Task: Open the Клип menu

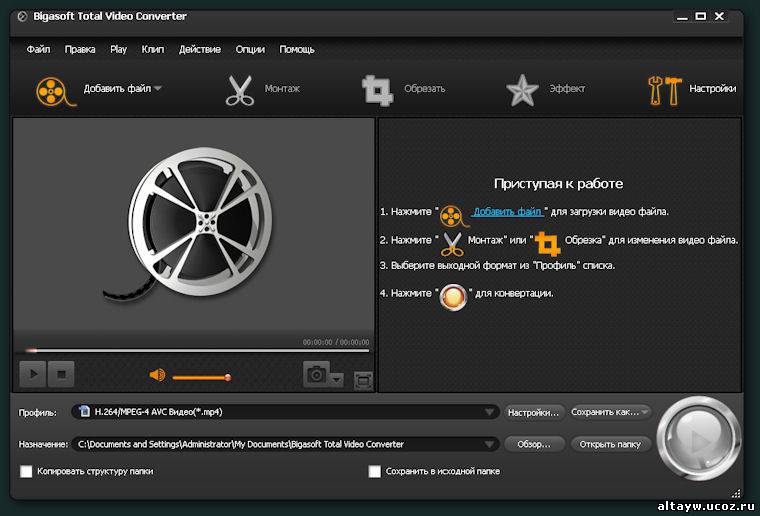Action: point(153,49)
